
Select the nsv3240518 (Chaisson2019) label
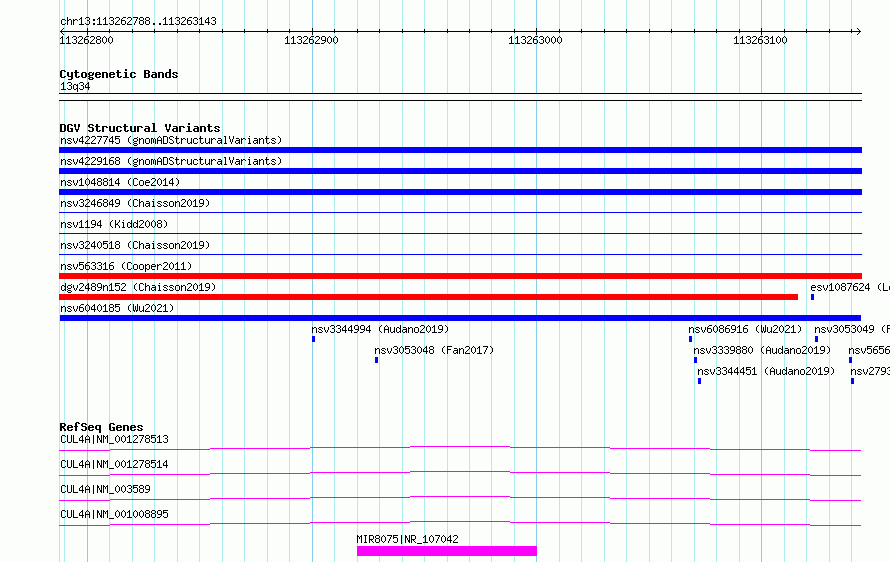(135, 245)
